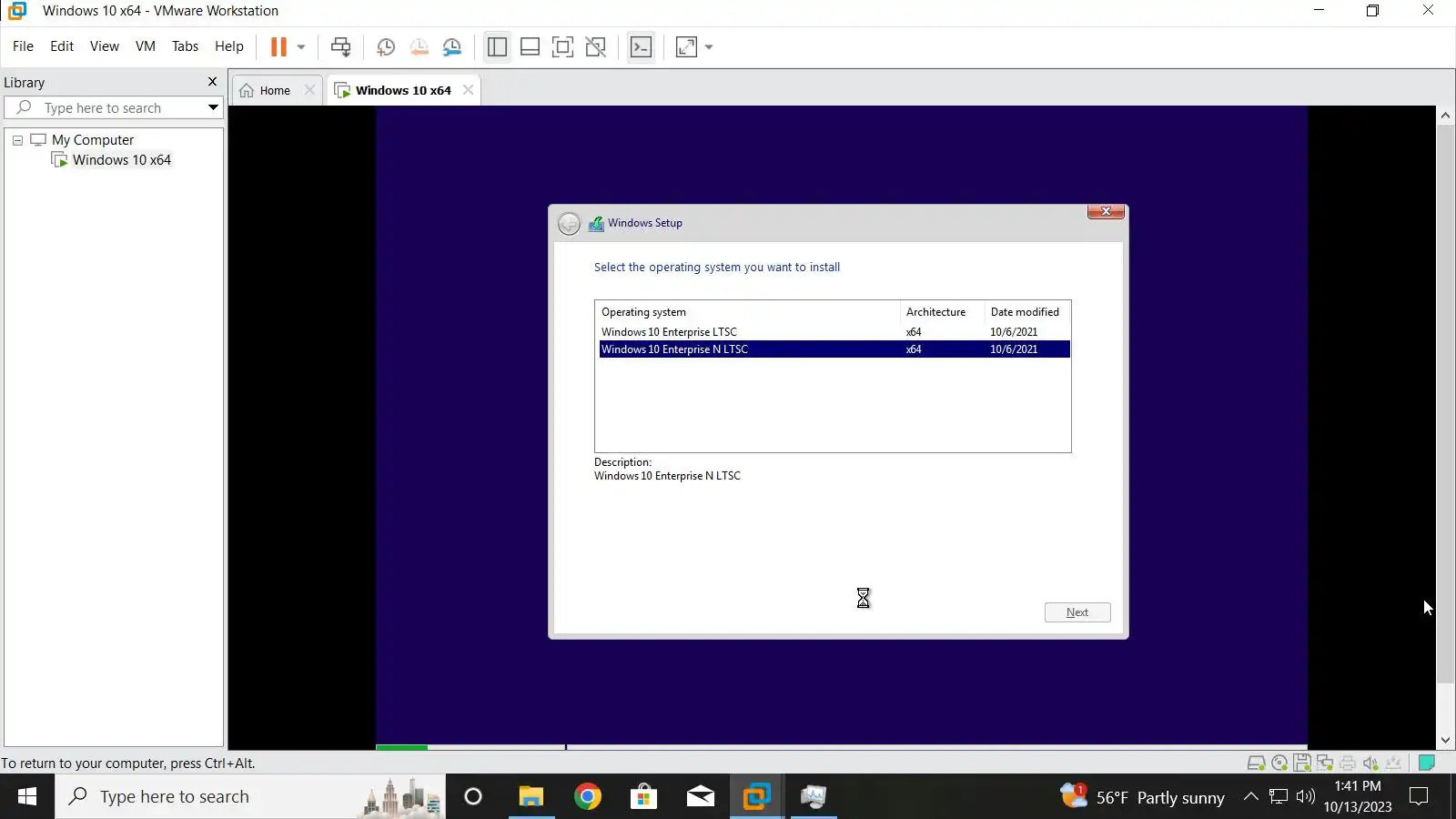Close the Windows Setup dialog

click(1106, 212)
